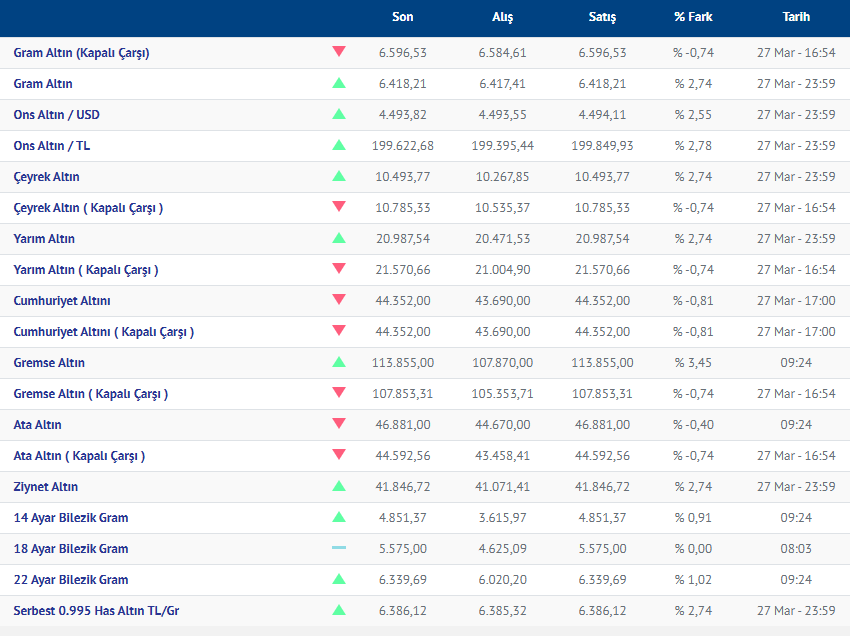Screen dimensions: 850x636
Task: Select the Satış column header
Action: click(x=602, y=17)
